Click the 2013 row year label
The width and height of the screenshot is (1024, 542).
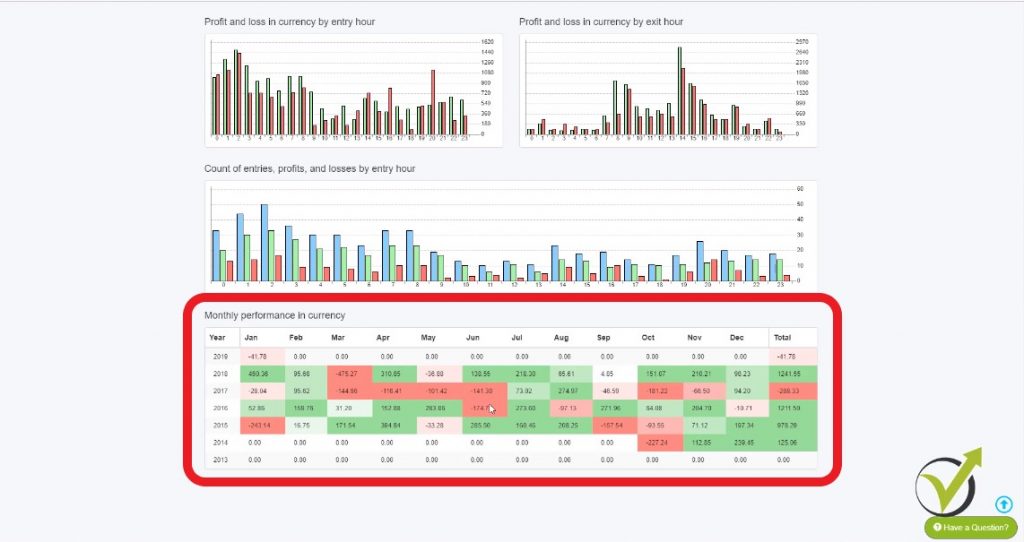click(219, 459)
